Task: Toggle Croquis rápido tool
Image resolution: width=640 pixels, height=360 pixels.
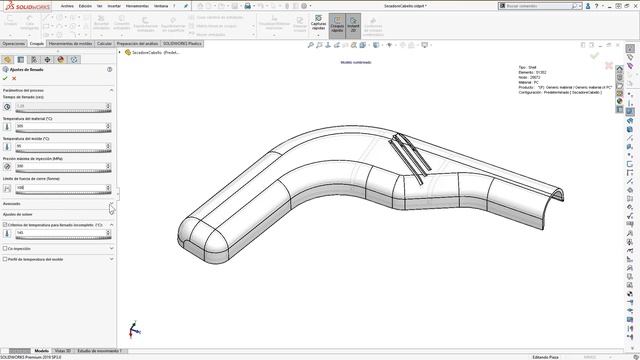Action: (x=337, y=25)
